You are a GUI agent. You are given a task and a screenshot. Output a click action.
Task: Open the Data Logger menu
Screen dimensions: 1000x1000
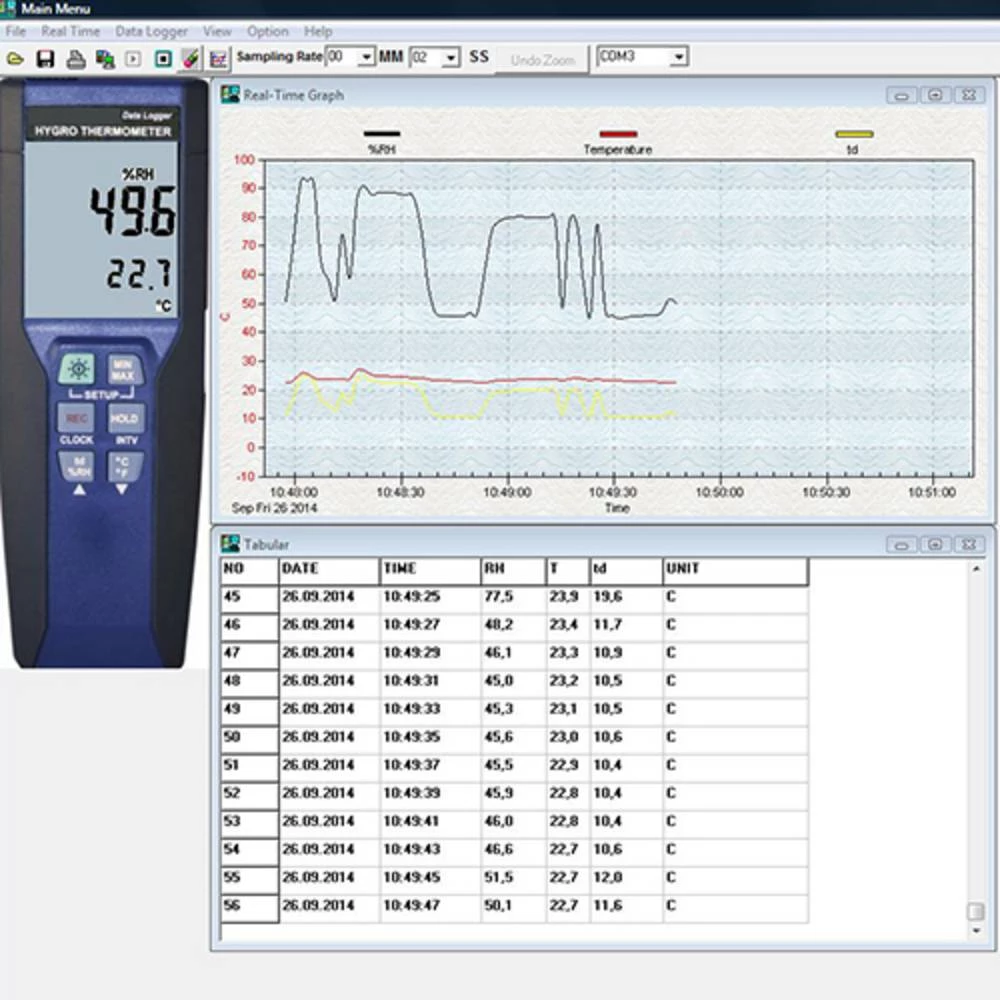coord(151,31)
